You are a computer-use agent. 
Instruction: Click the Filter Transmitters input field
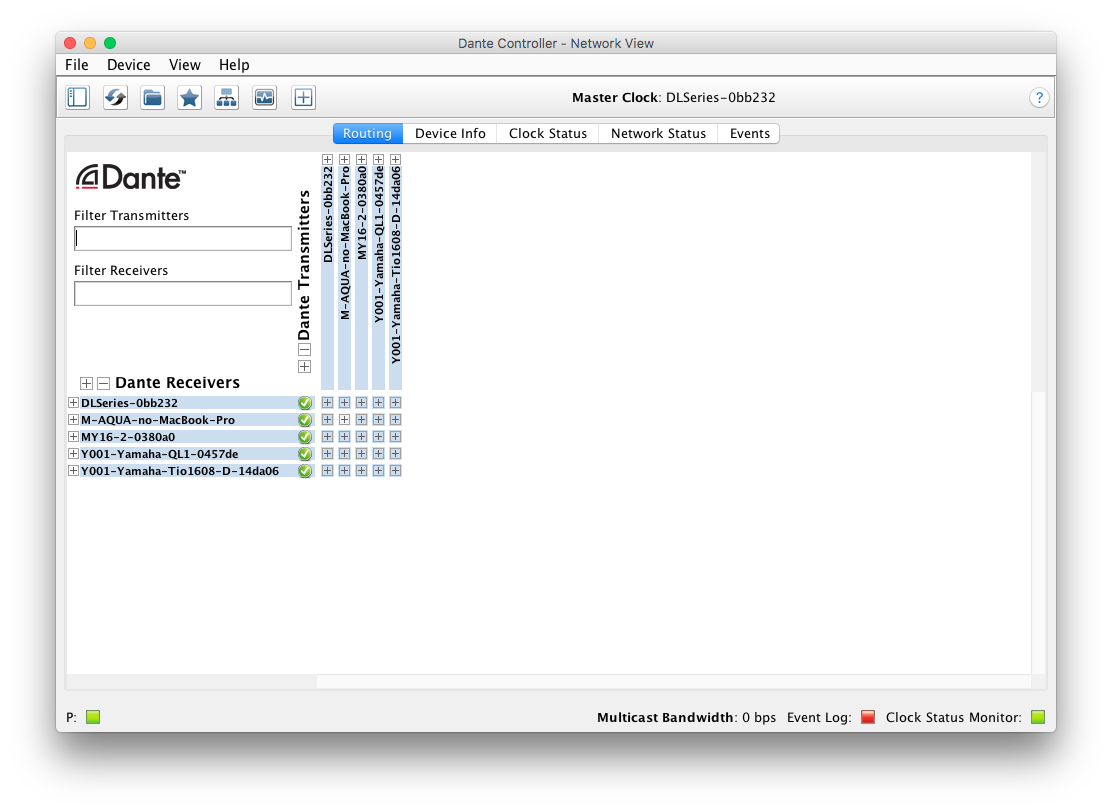tap(183, 238)
